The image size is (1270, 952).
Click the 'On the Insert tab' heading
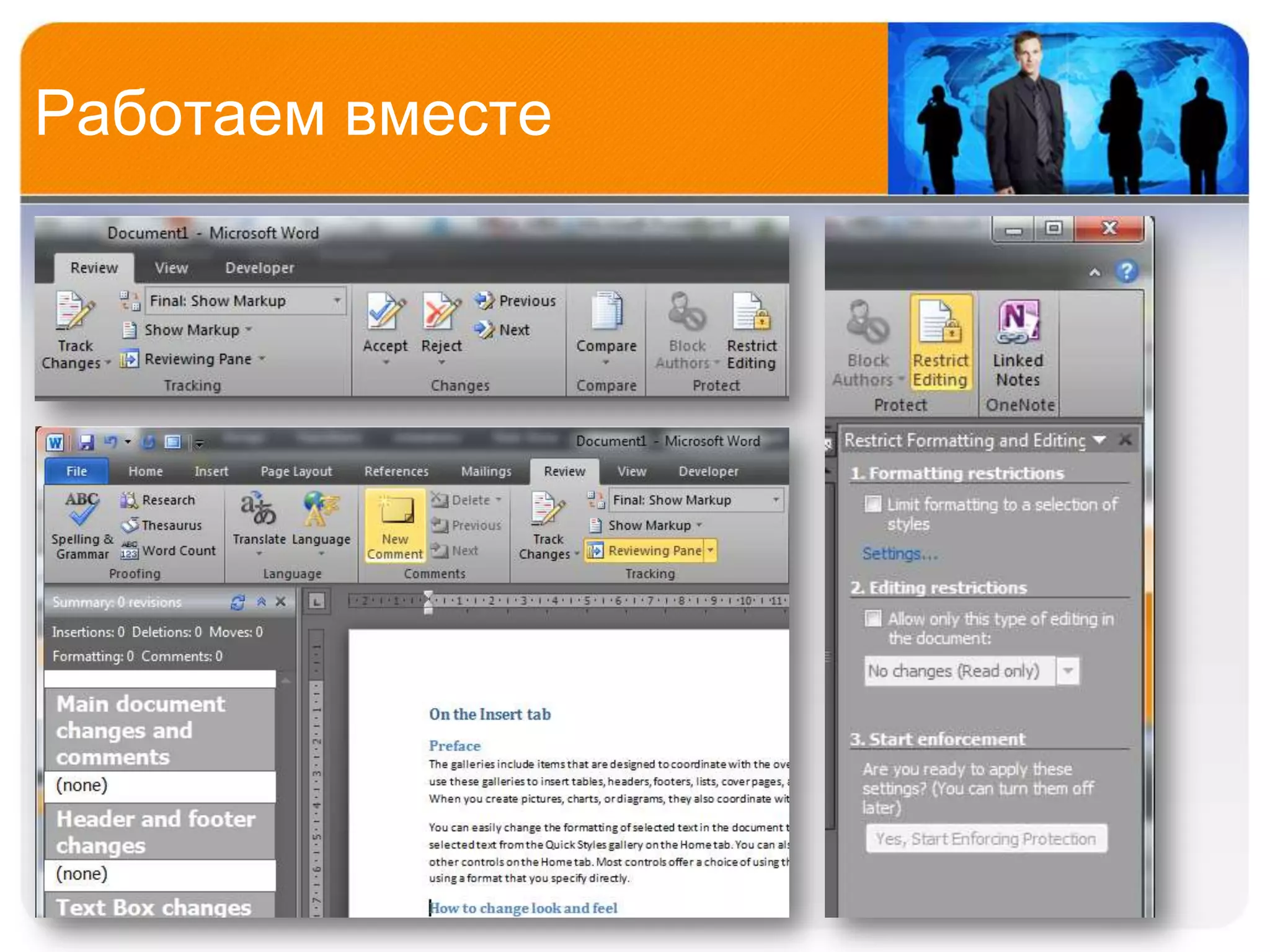[x=490, y=714]
